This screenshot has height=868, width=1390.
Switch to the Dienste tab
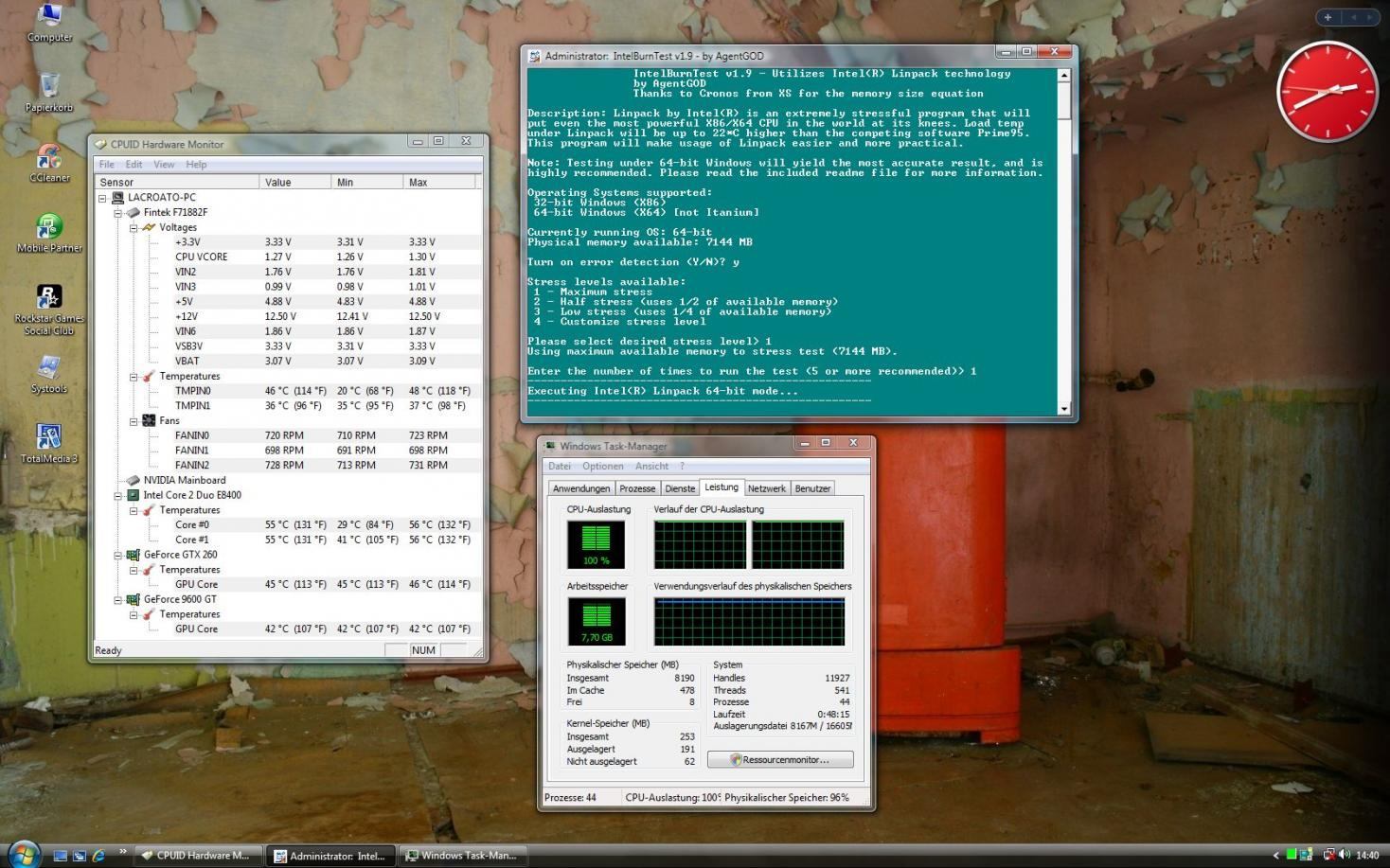pyautogui.click(x=680, y=488)
